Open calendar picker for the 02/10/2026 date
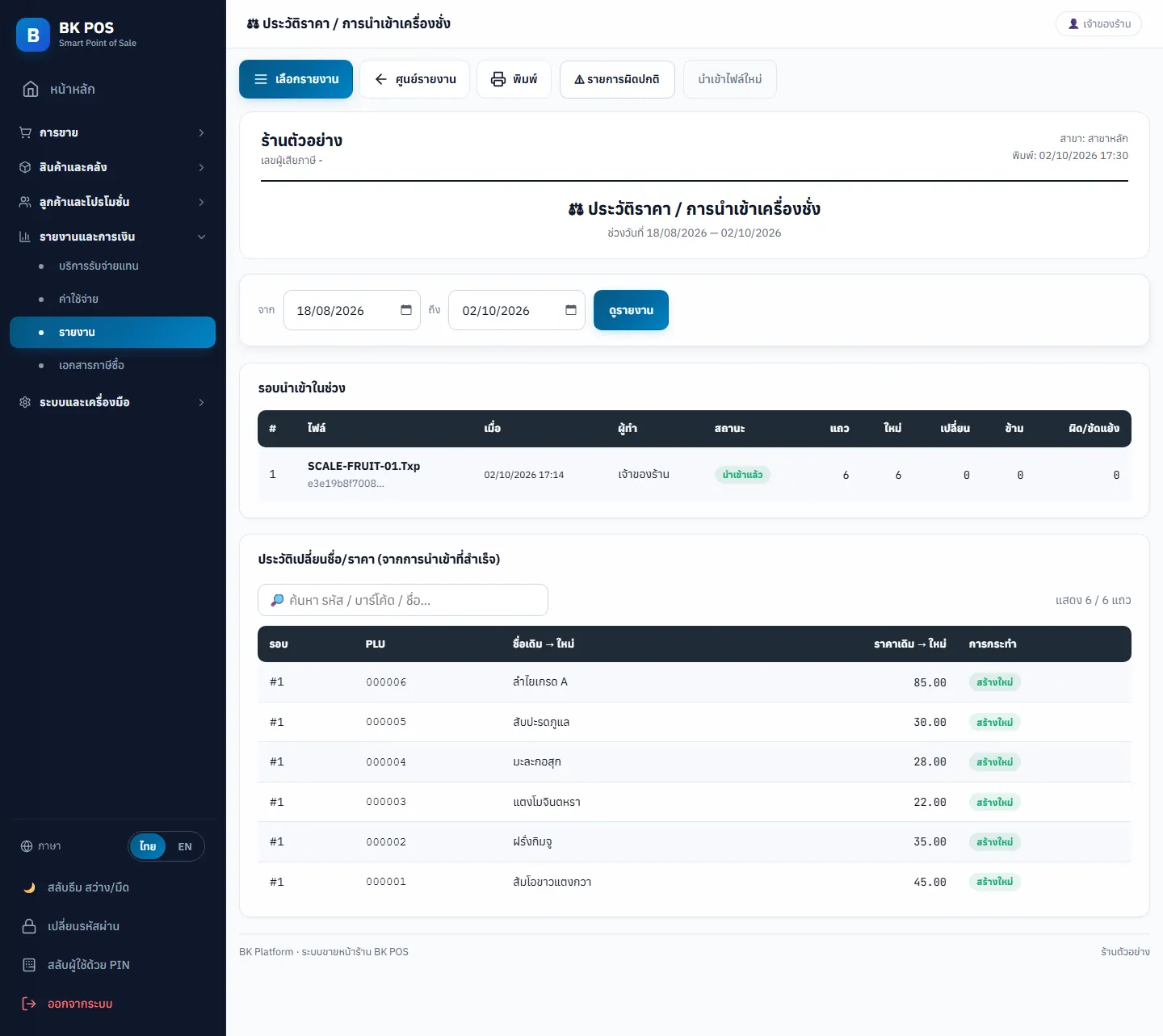The width and height of the screenshot is (1163, 1036). pyautogui.click(x=571, y=310)
